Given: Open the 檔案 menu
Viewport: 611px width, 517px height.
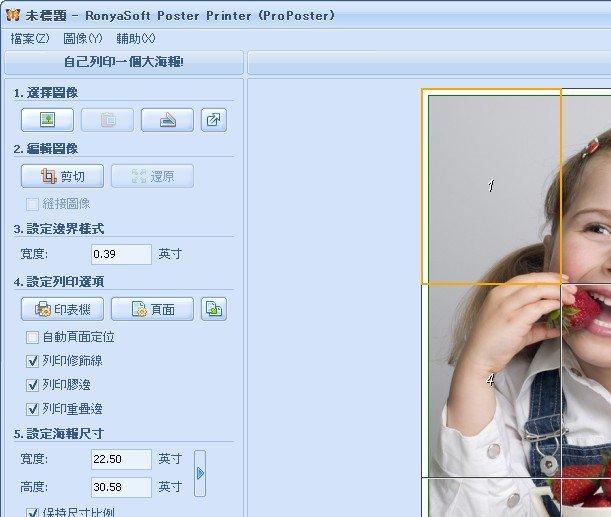Looking at the screenshot, I should pos(30,39).
